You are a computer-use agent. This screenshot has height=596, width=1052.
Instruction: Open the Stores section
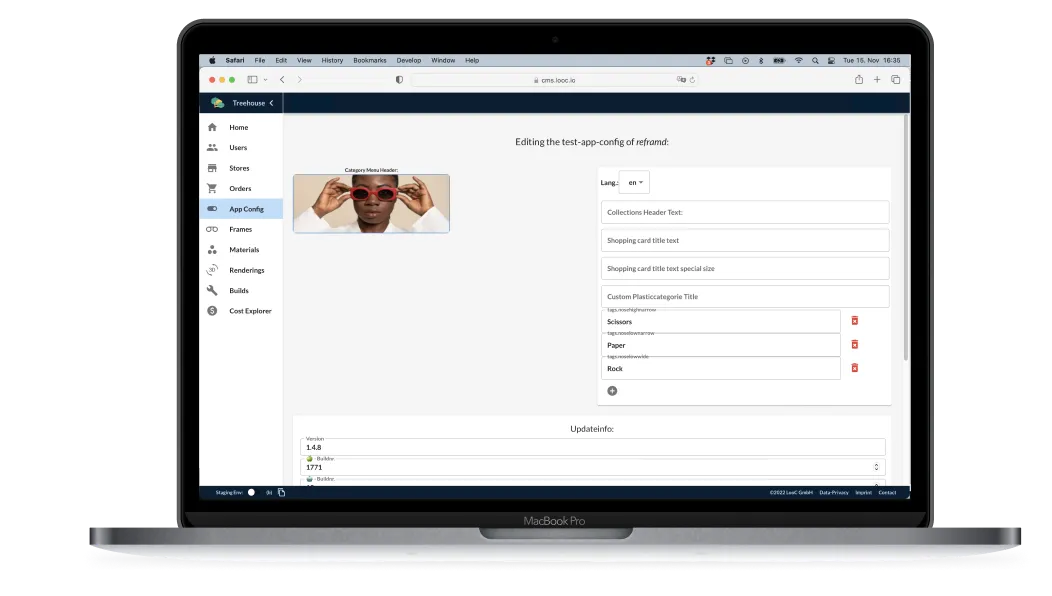pos(239,168)
